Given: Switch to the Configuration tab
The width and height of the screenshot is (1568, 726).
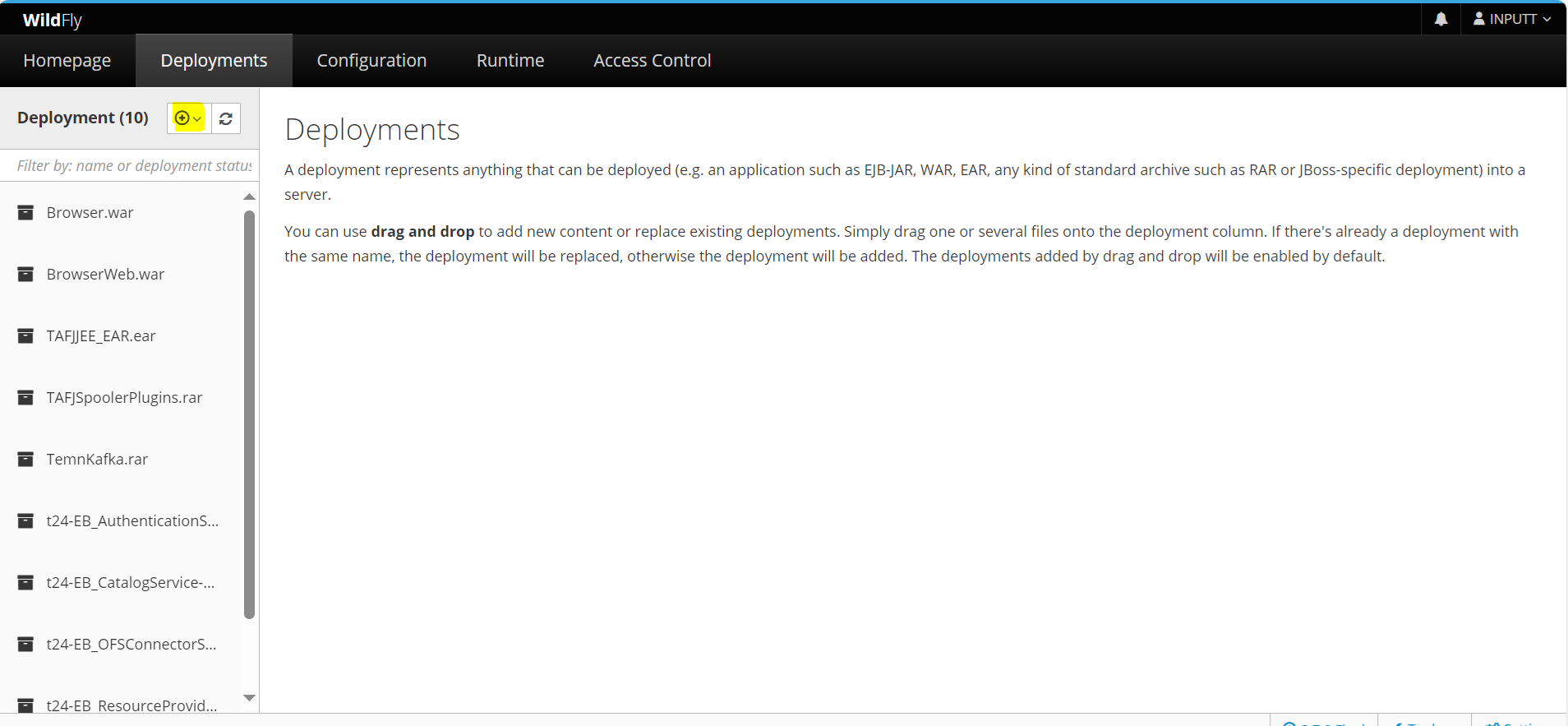Looking at the screenshot, I should click(x=371, y=61).
